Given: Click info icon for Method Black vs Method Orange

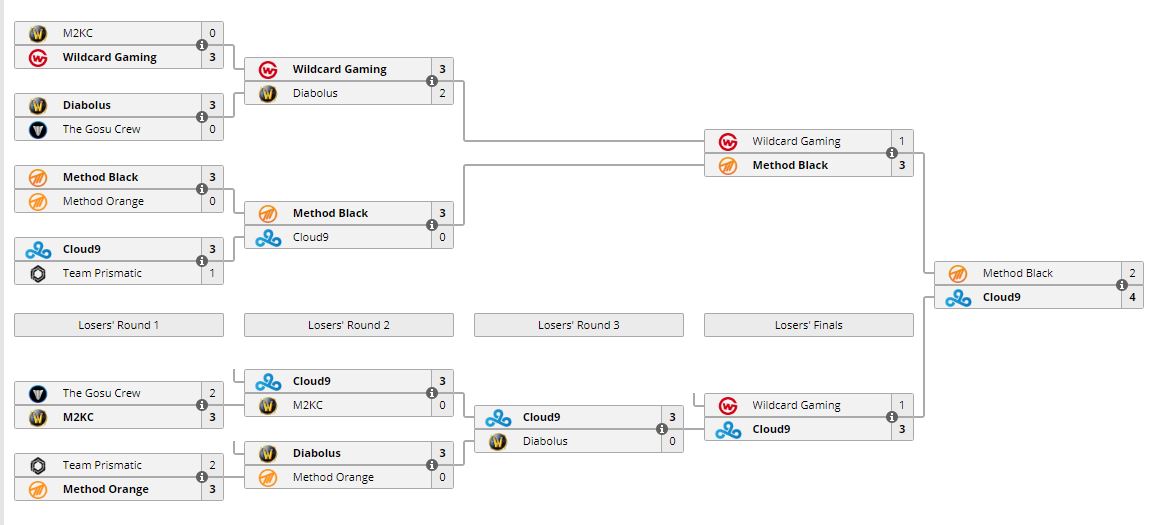Looking at the screenshot, I should (x=202, y=189).
